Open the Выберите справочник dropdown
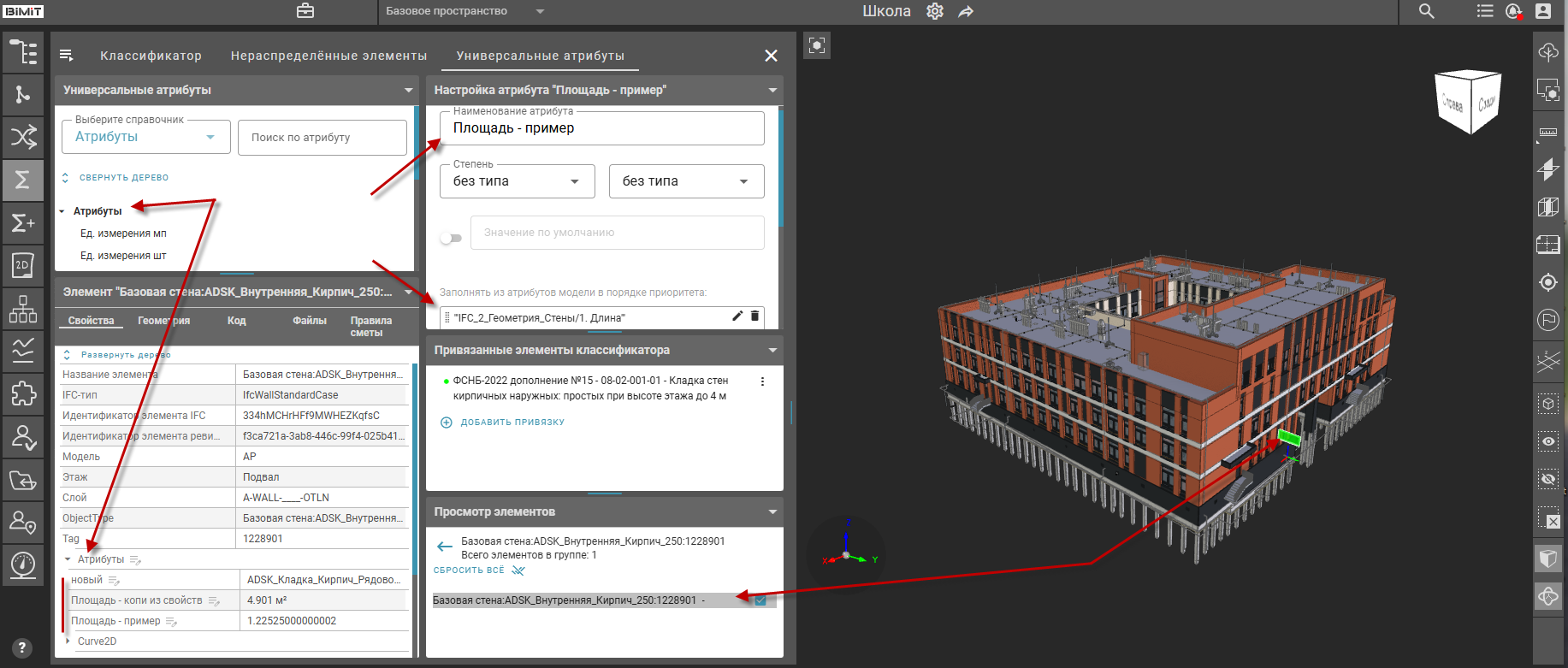The image size is (1568, 668). point(145,137)
